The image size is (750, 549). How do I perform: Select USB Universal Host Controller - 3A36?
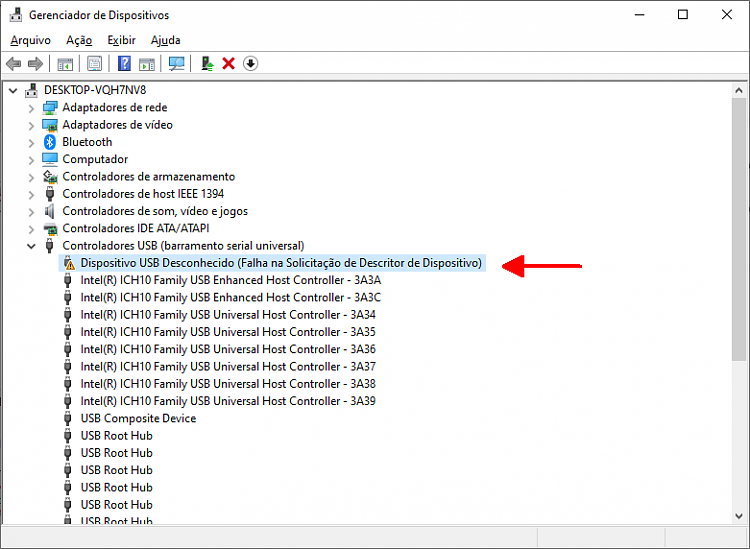[x=228, y=349]
